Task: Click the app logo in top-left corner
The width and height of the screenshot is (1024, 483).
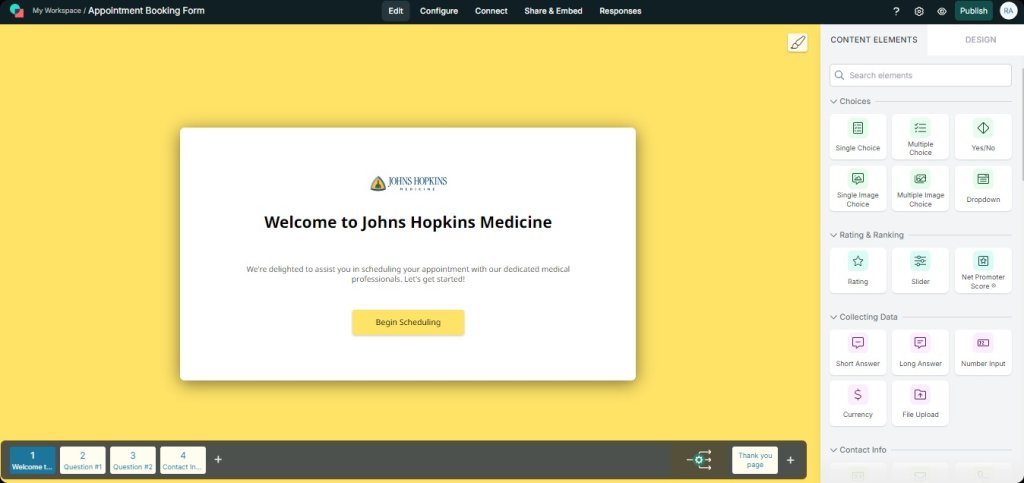Action: pyautogui.click(x=16, y=10)
